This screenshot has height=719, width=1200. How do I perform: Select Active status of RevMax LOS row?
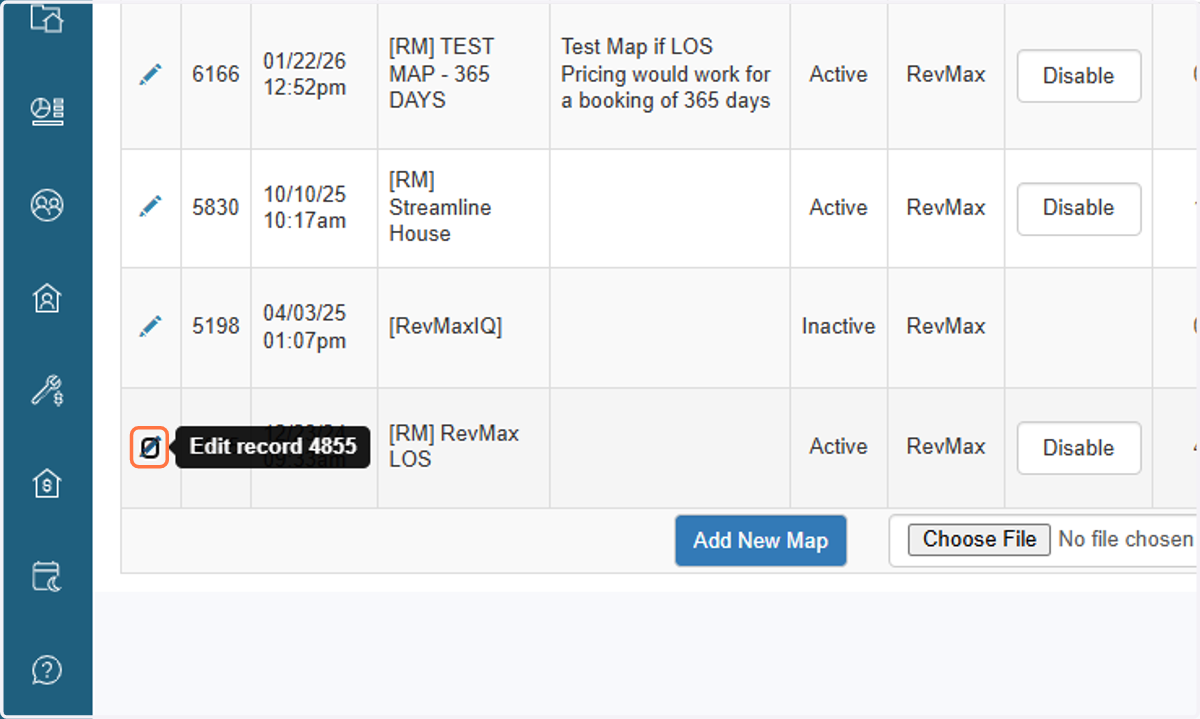838,446
